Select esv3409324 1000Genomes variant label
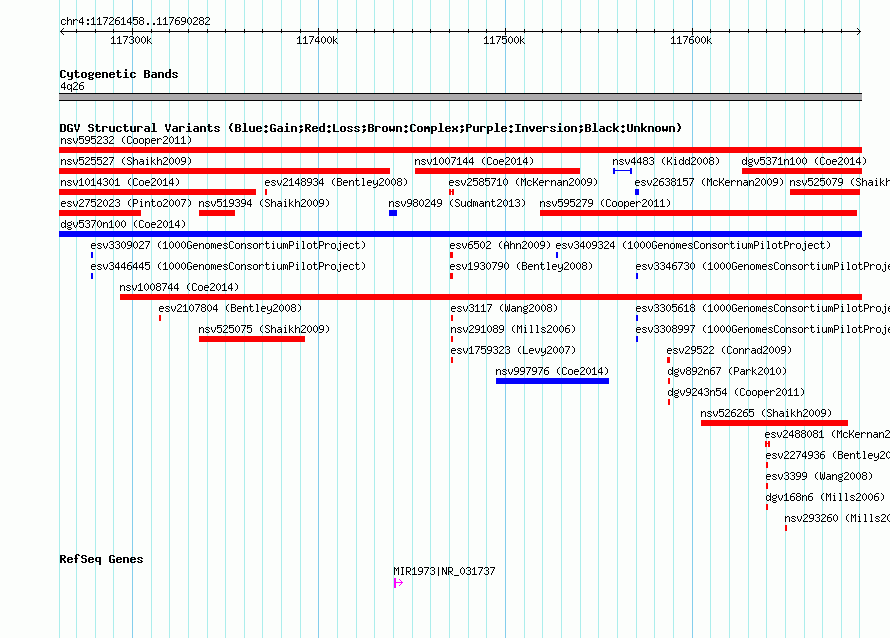The height and width of the screenshot is (638, 890). point(693,245)
